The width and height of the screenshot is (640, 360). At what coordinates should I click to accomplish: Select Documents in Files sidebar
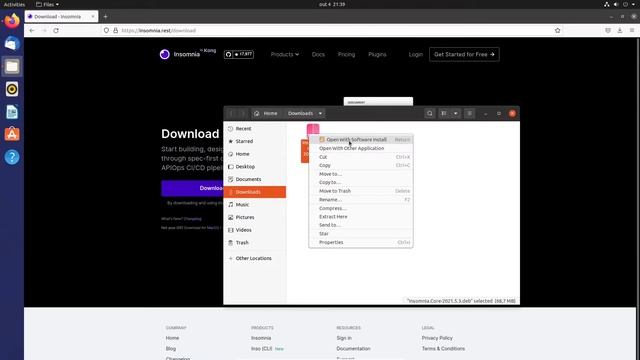(255, 179)
